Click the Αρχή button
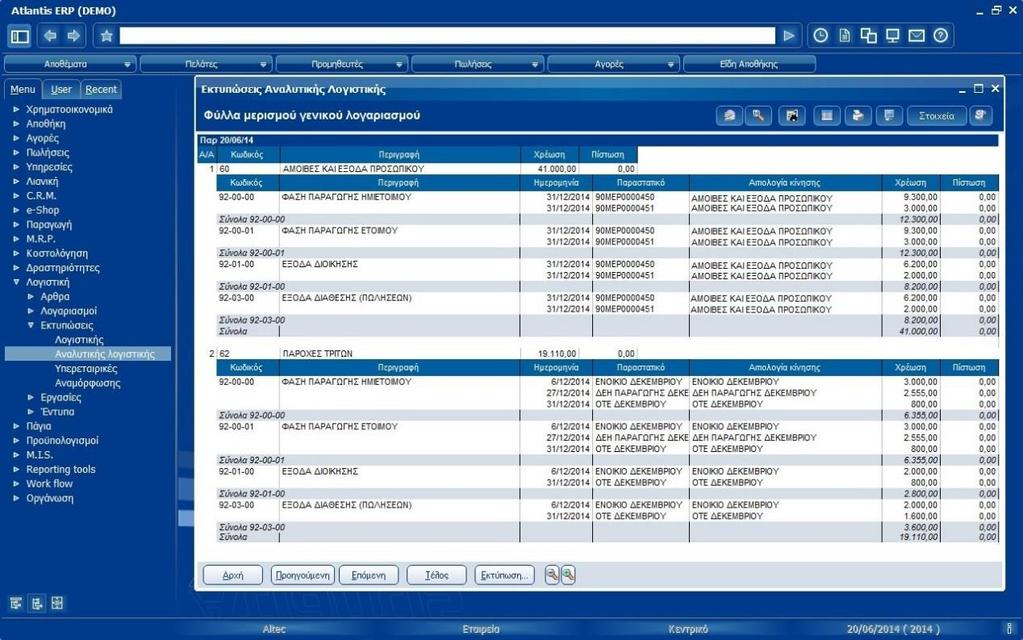The width and height of the screenshot is (1023, 640). point(233,575)
